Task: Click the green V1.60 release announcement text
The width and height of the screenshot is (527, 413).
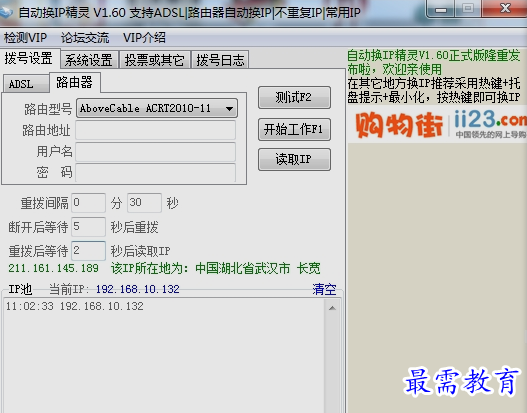Action: click(x=434, y=62)
